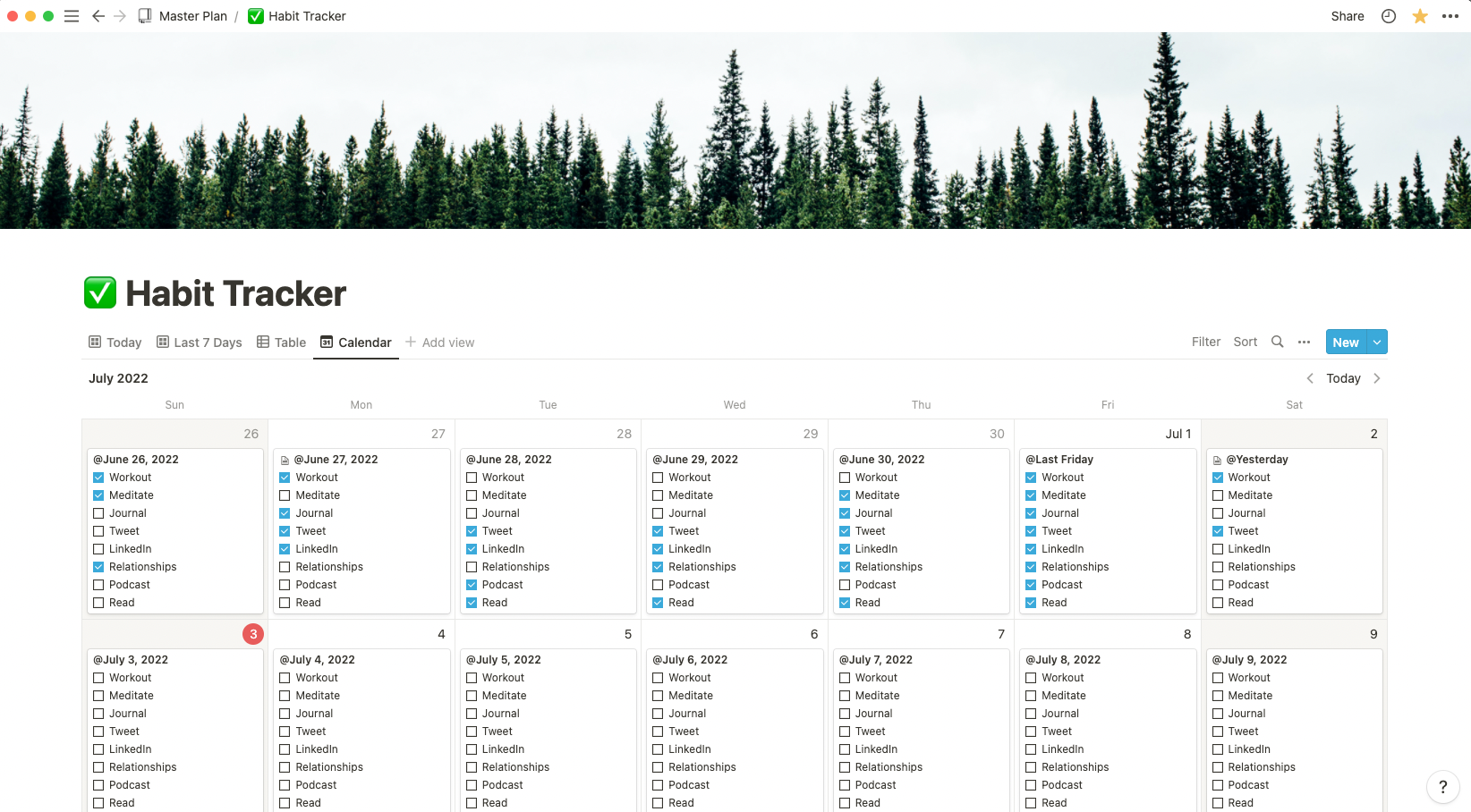Uncheck Tweet on Yesterday card
The height and width of the screenshot is (812, 1471).
click(x=1218, y=531)
